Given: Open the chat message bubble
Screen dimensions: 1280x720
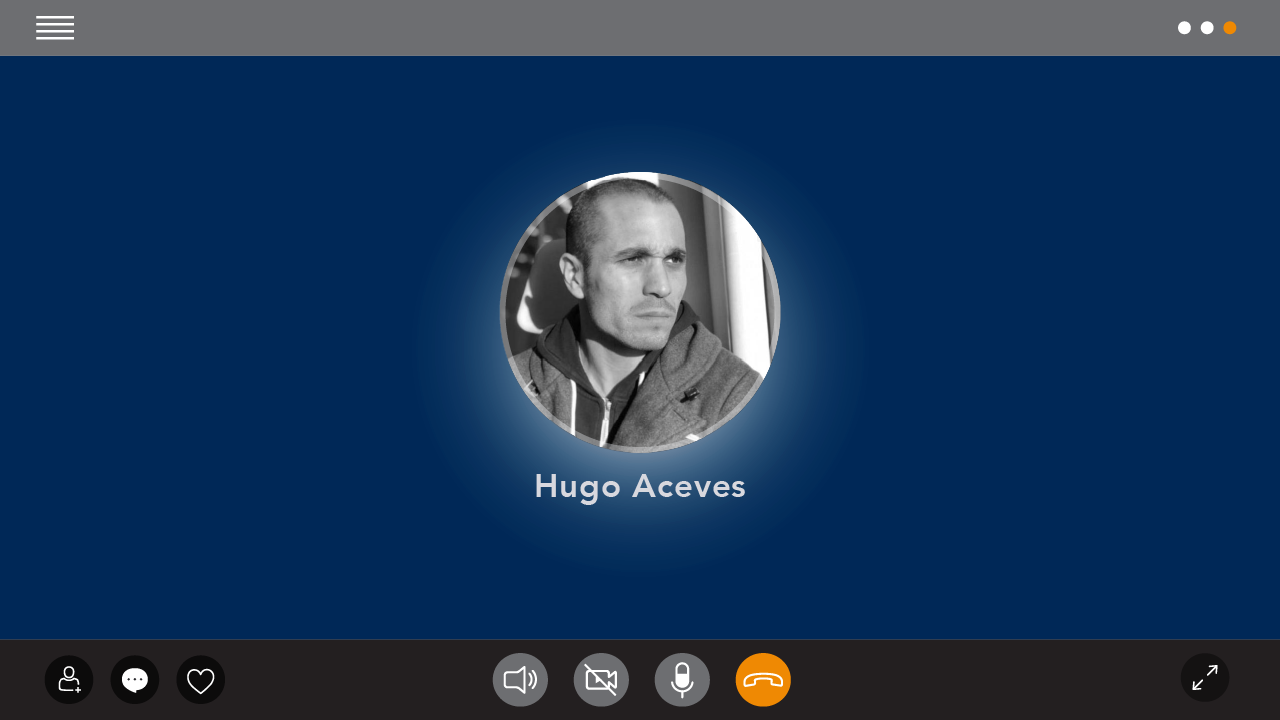Looking at the screenshot, I should point(135,680).
